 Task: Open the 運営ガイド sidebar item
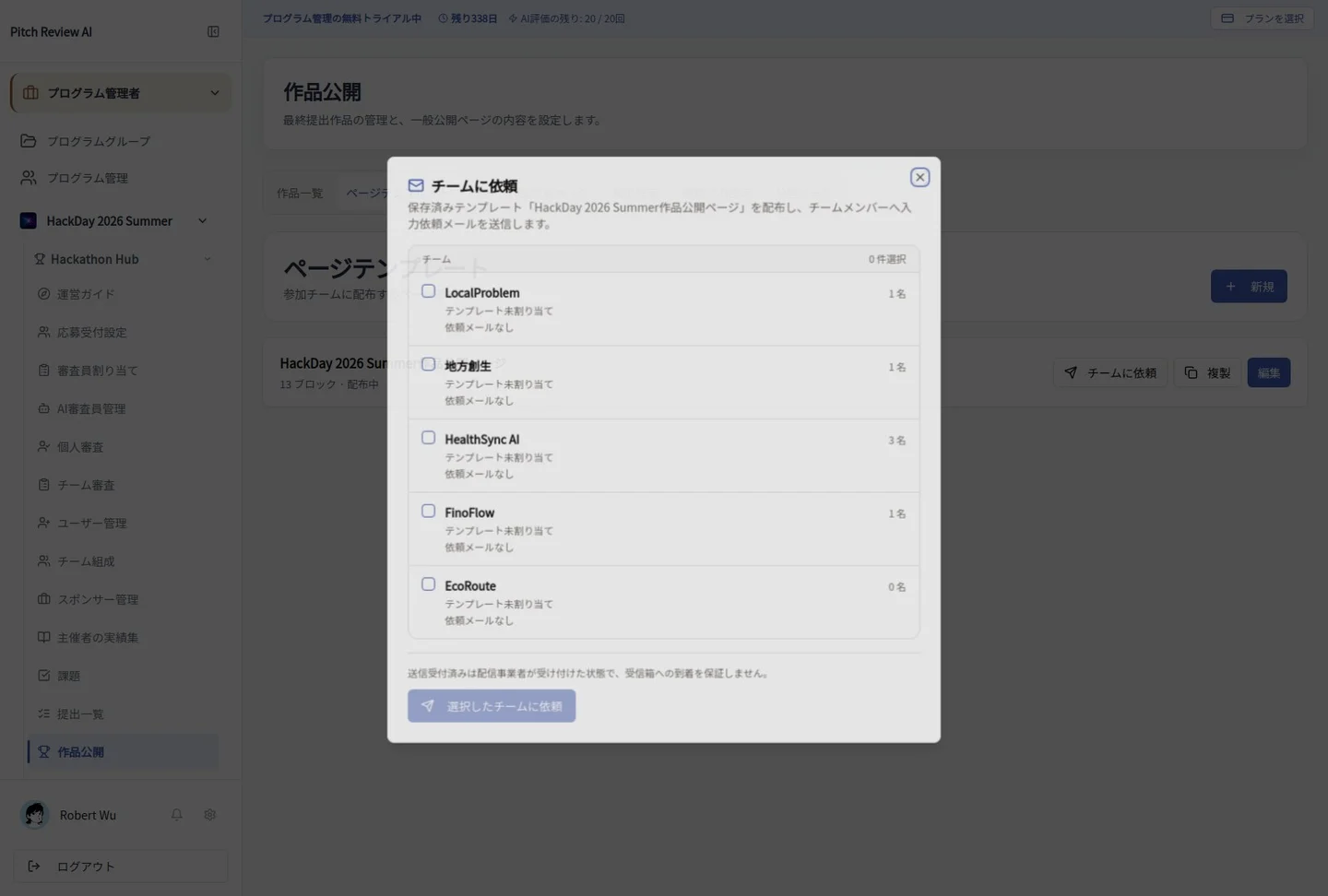(x=124, y=294)
